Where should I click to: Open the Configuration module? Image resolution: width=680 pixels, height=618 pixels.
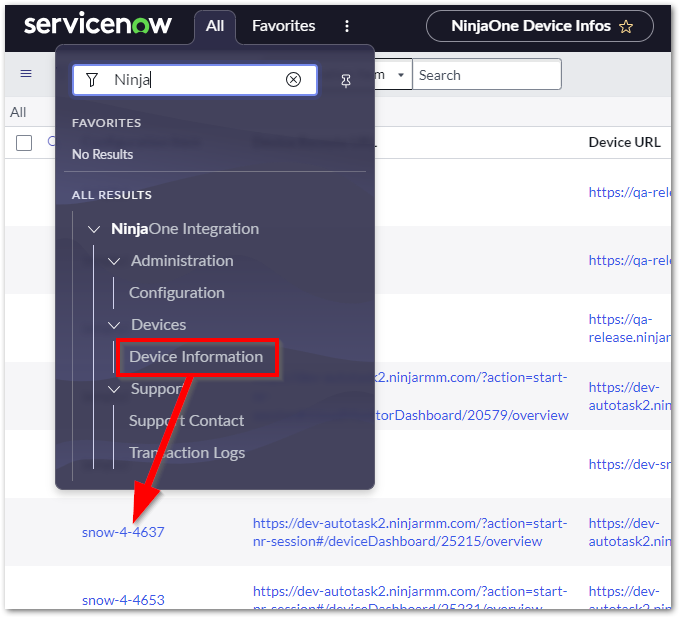click(177, 293)
